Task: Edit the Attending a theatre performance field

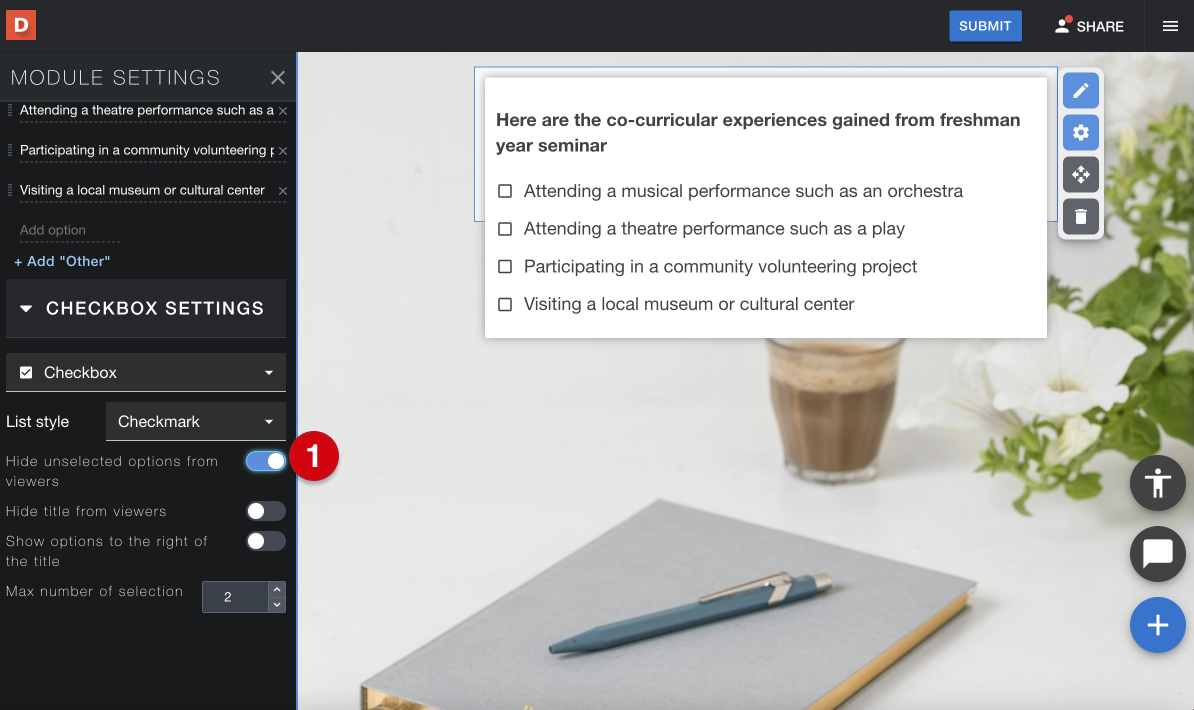Action: (146, 111)
